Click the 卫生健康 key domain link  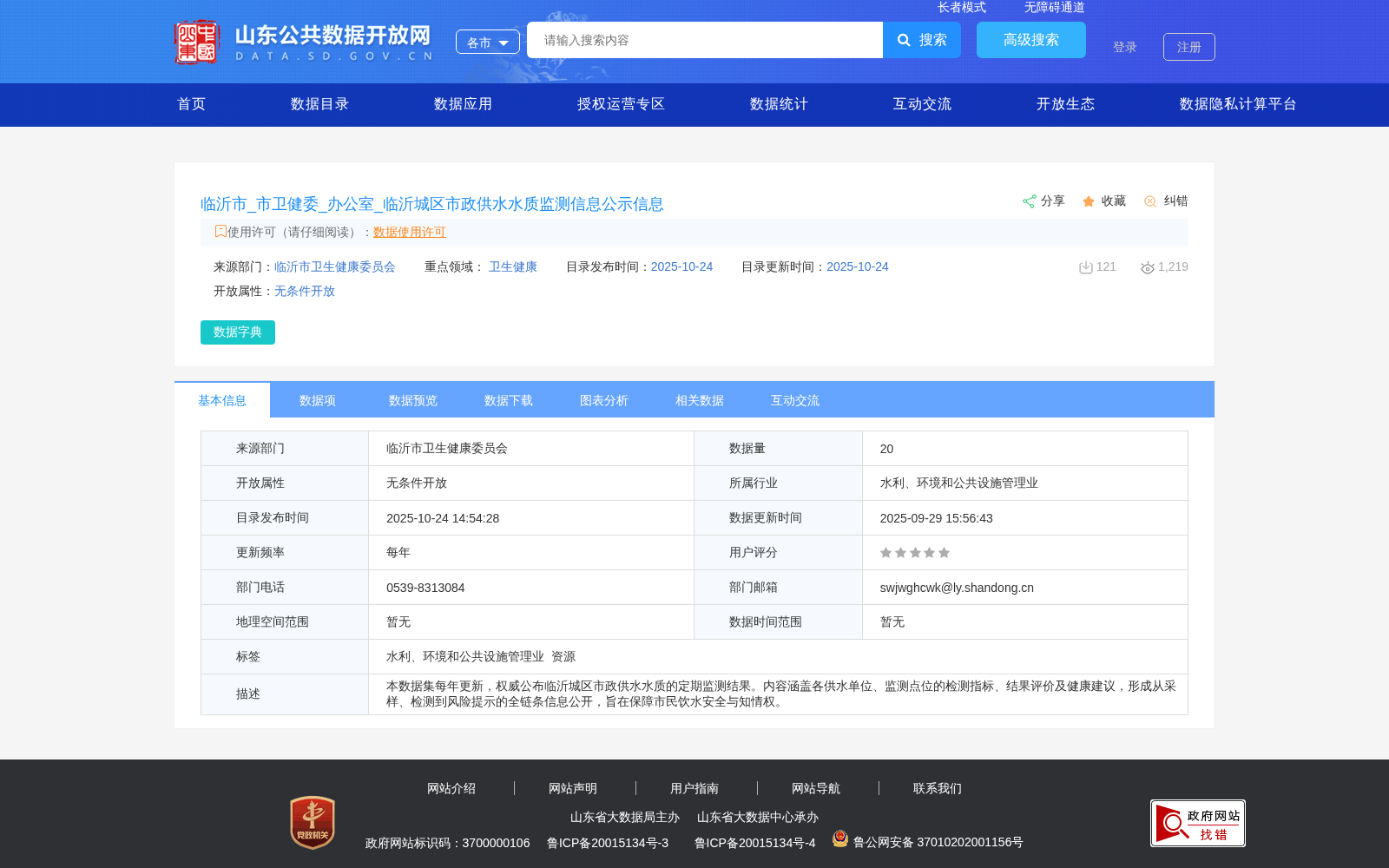coord(513,266)
